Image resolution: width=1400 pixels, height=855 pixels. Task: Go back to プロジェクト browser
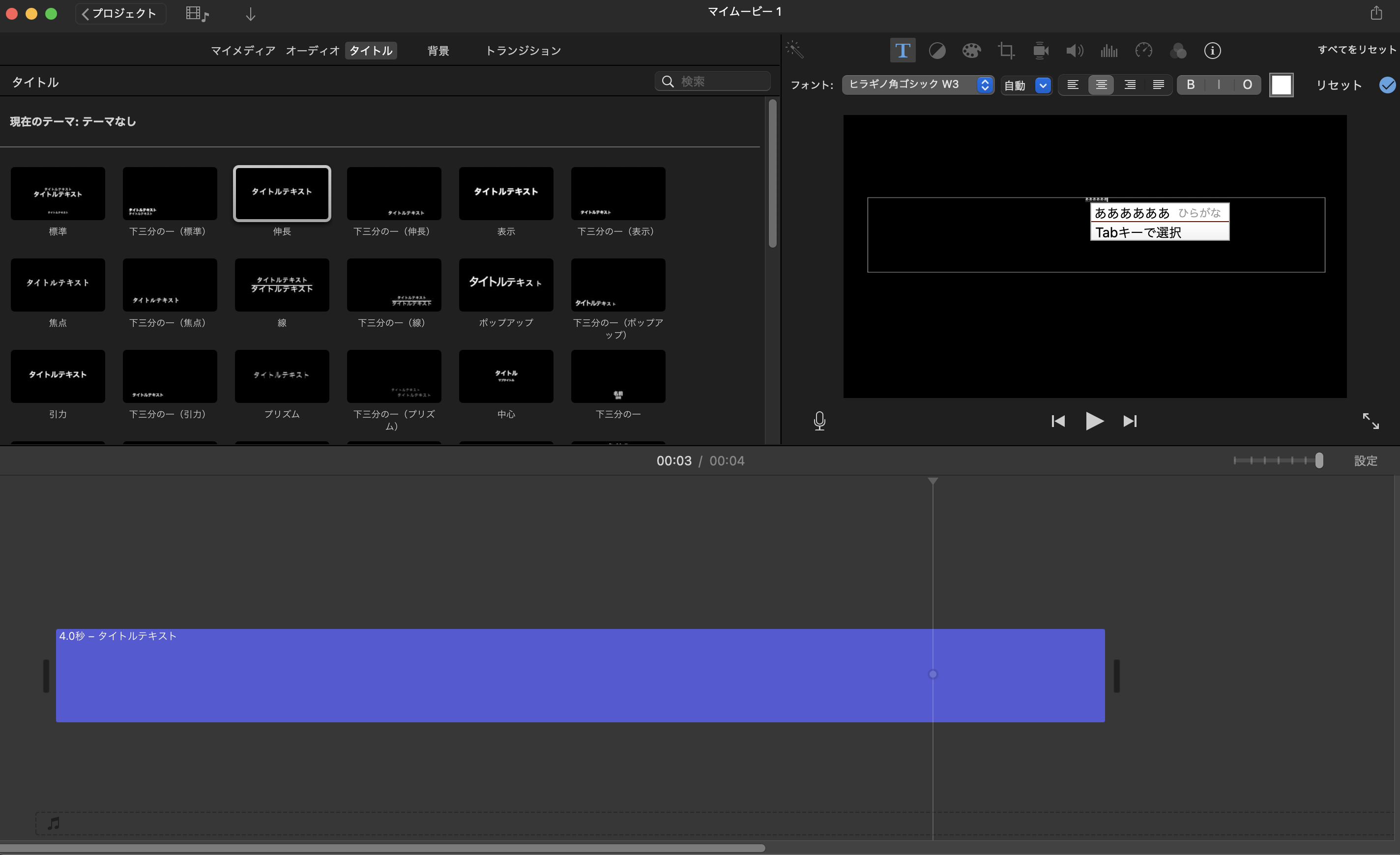point(120,13)
